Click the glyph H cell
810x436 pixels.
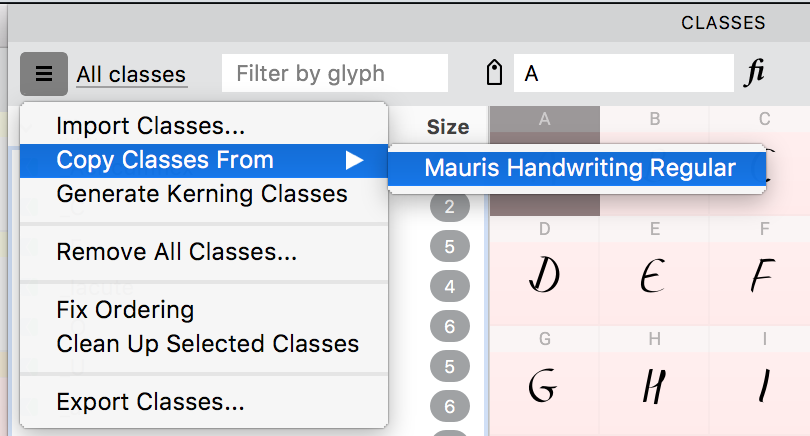654,380
